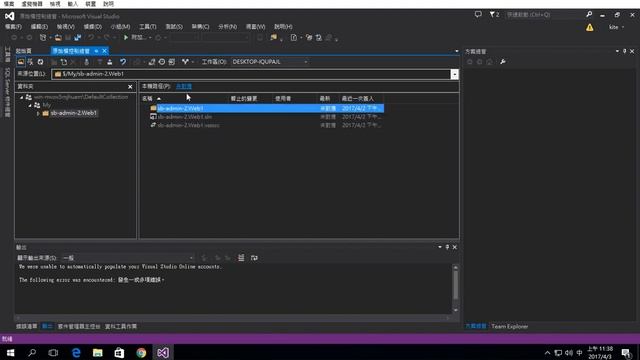Click the blue local path link 未對應

(184, 86)
